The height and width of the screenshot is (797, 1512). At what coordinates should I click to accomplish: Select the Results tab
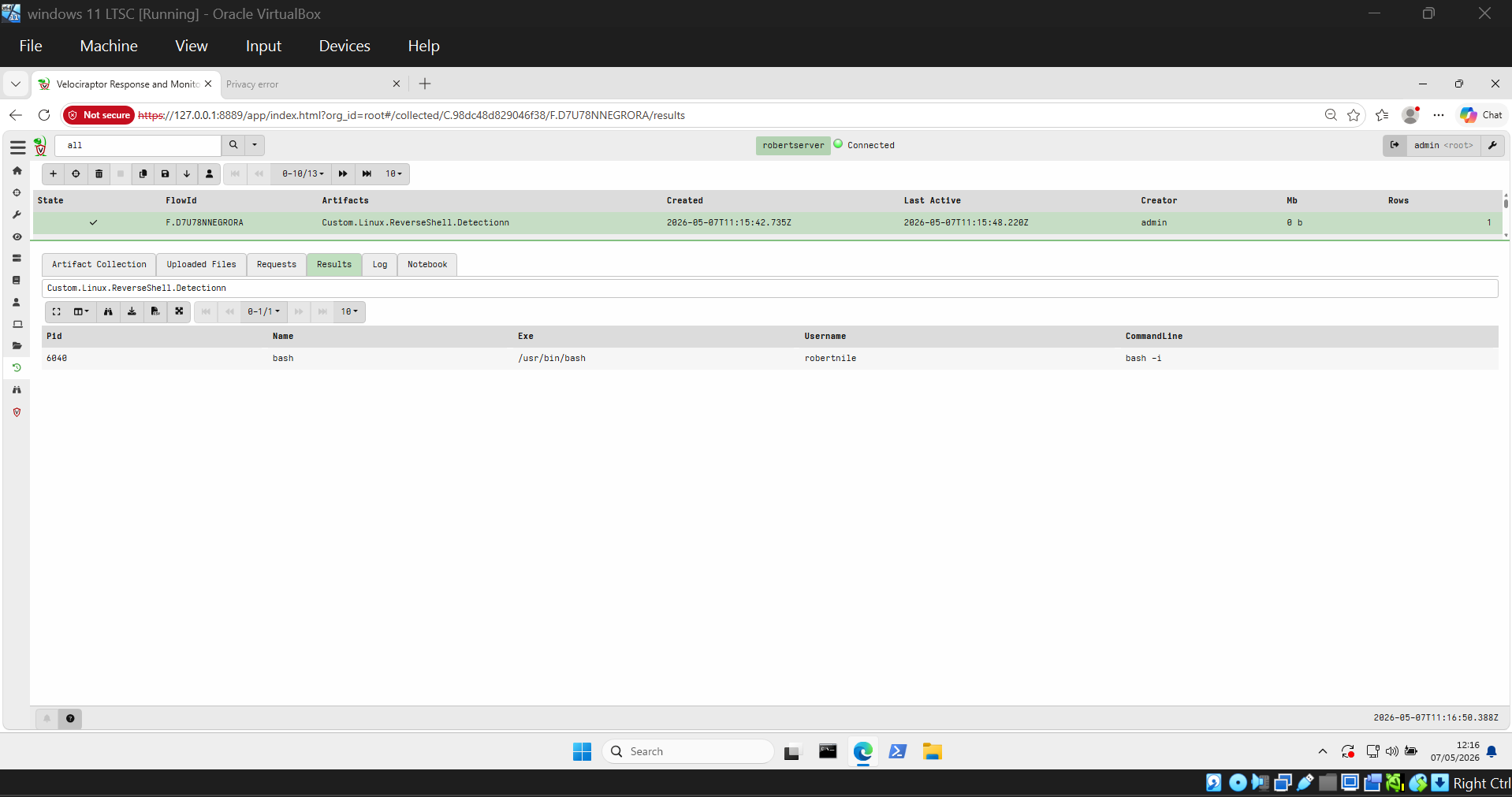pyautogui.click(x=334, y=264)
